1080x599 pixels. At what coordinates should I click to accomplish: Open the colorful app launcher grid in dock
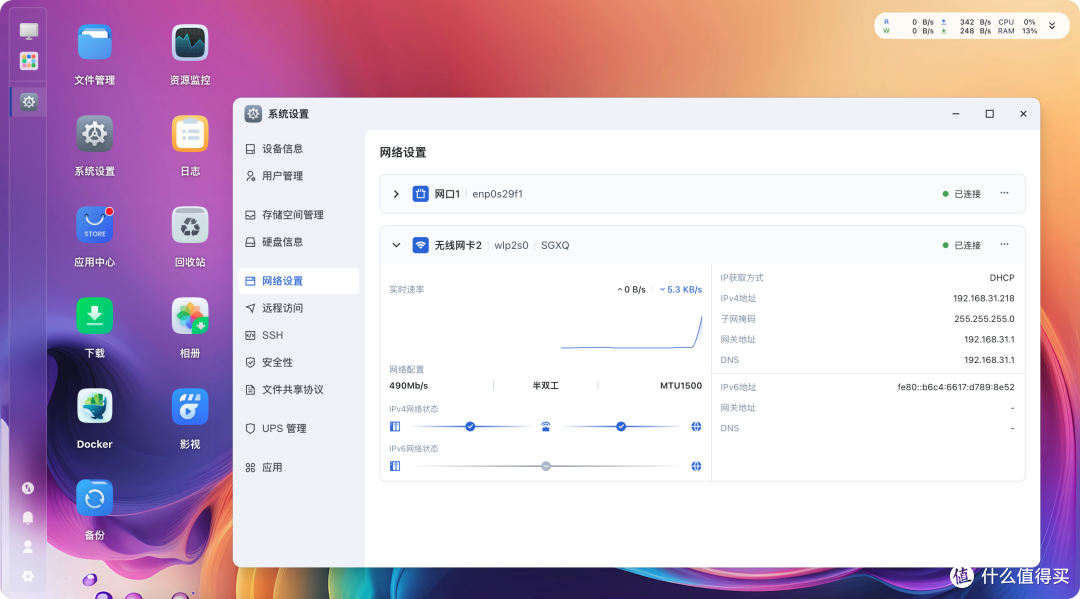[x=29, y=61]
